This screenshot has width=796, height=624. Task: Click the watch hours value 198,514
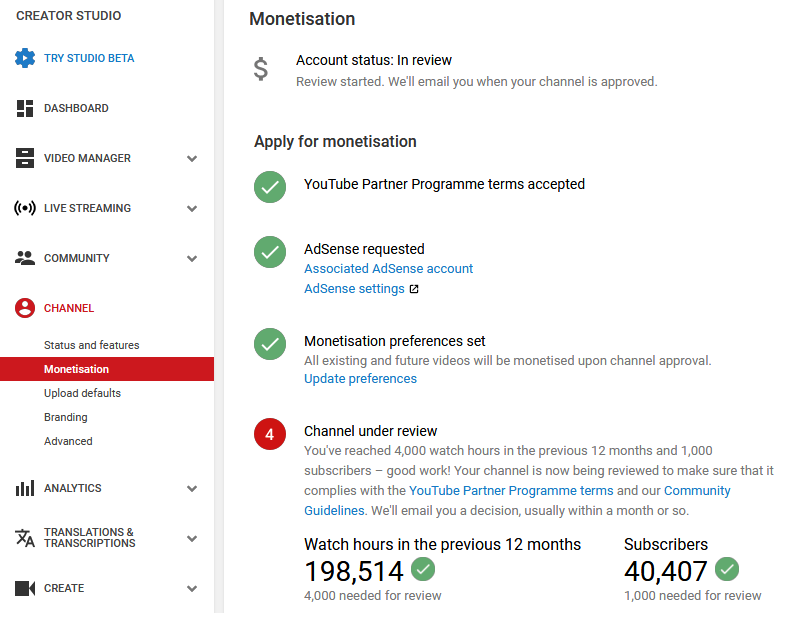click(x=354, y=572)
